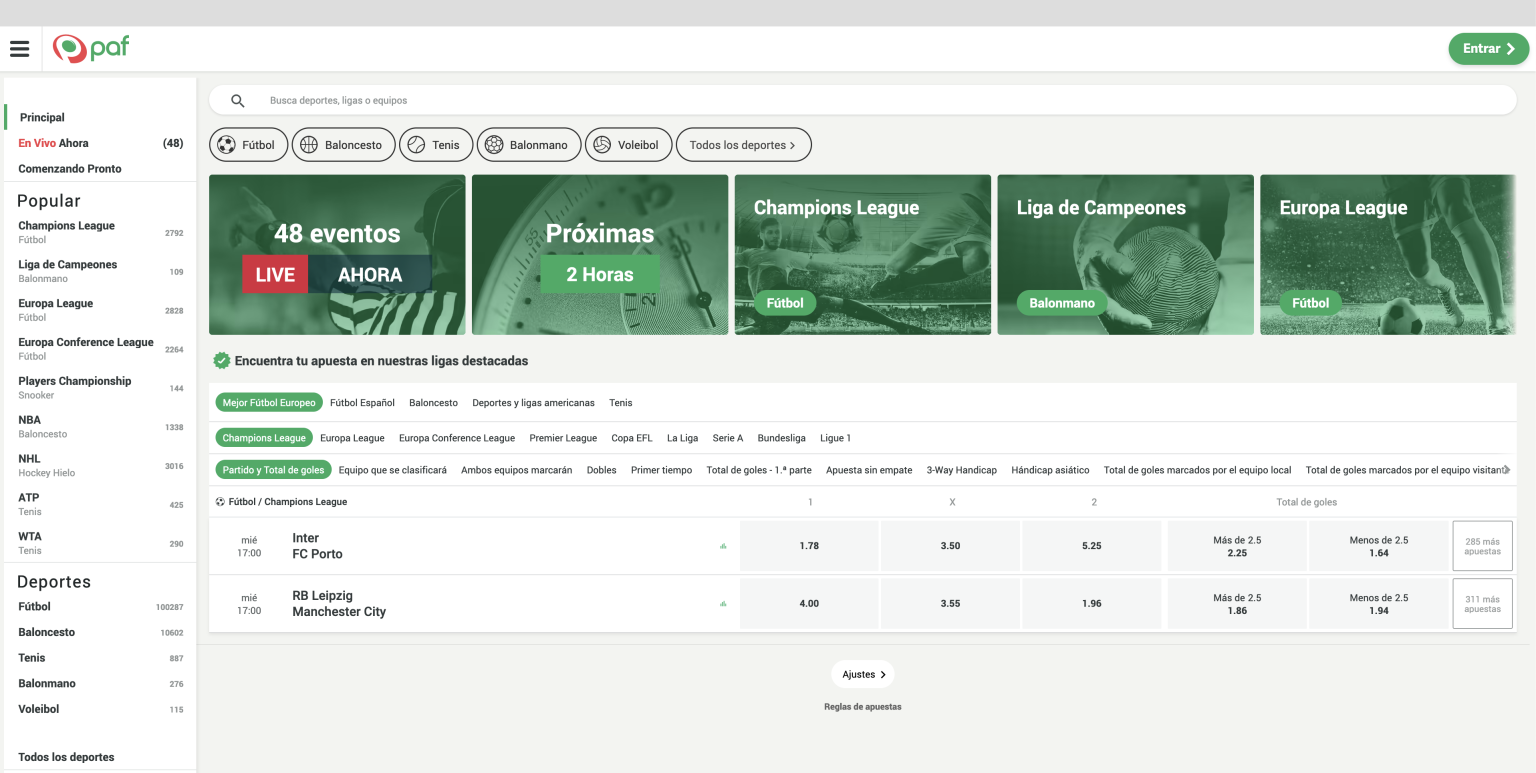The image size is (1536, 773).
Task: Open Todos los deportes sidebar link
Action: [x=66, y=757]
